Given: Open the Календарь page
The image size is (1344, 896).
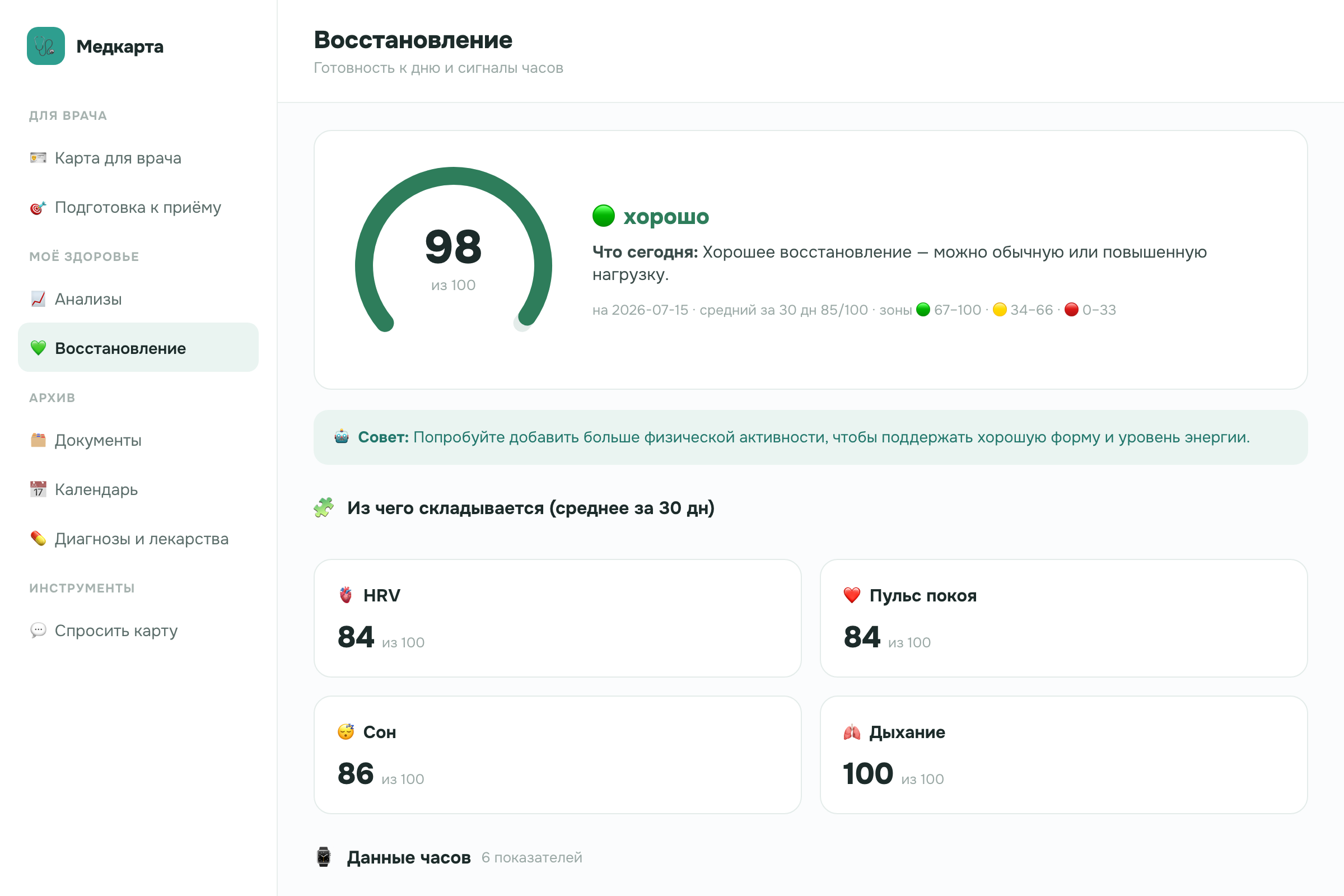Looking at the screenshot, I should pyautogui.click(x=138, y=489).
